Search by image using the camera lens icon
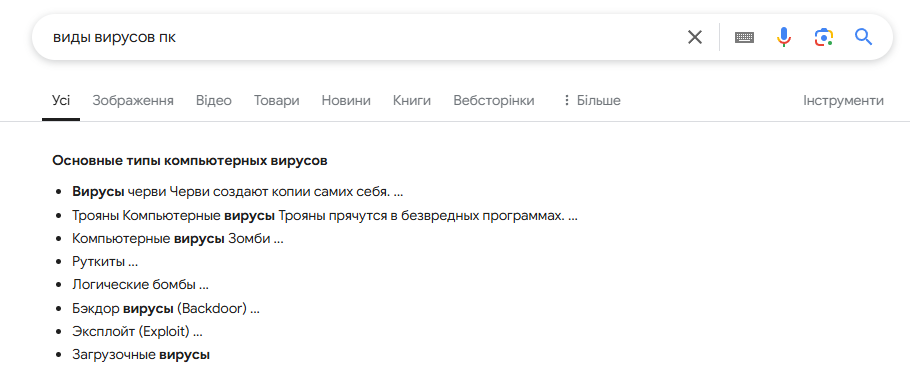The height and width of the screenshot is (370, 910). tap(824, 38)
